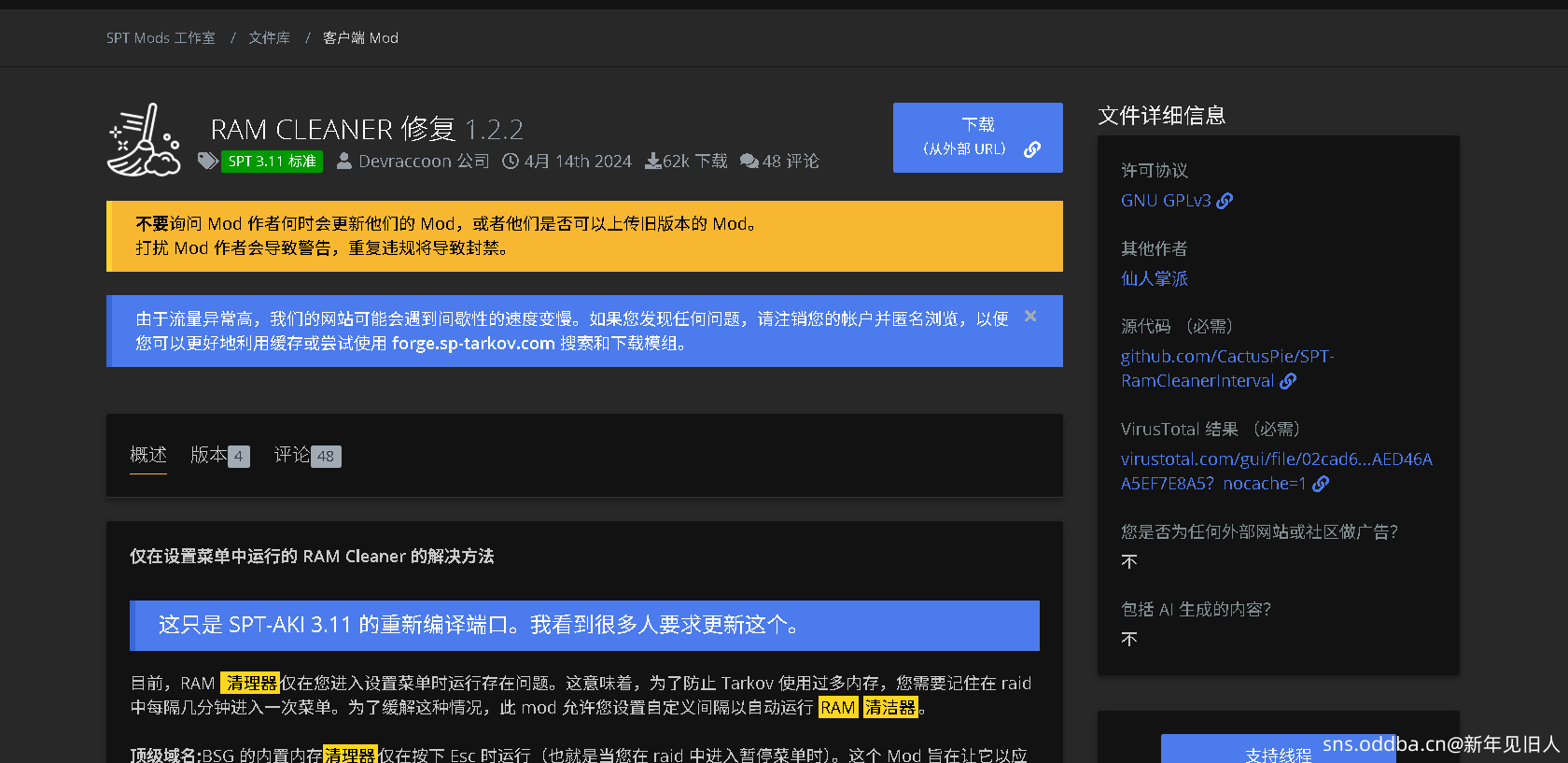Click the 支持线程 button
Viewport: 1568px width, 763px height.
pyautogui.click(x=1278, y=750)
